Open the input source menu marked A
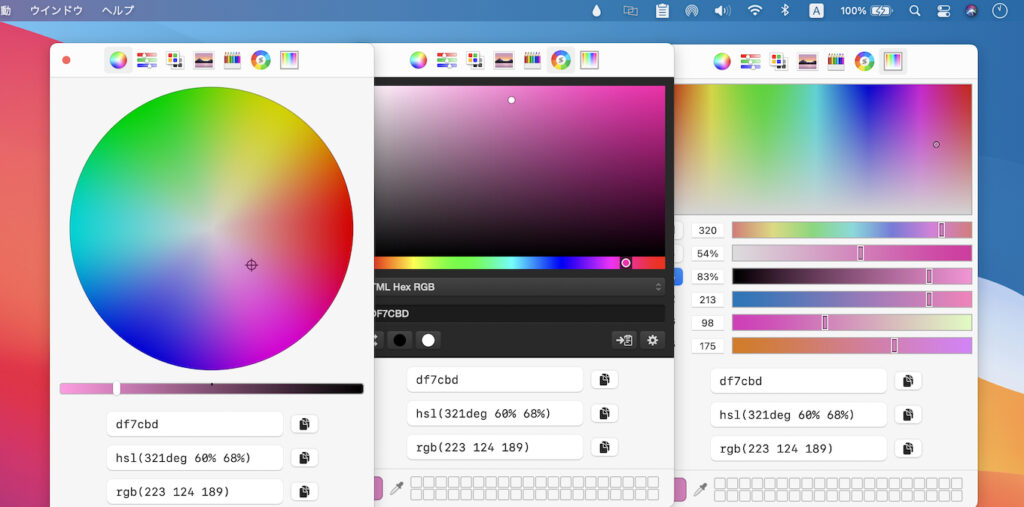 (x=816, y=11)
